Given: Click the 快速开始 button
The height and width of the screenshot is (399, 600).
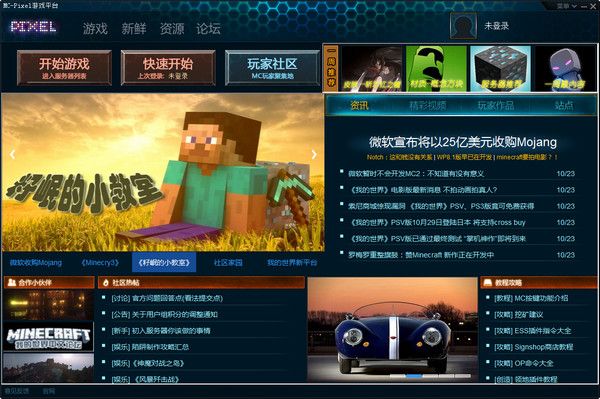Looking at the screenshot, I should tap(168, 68).
